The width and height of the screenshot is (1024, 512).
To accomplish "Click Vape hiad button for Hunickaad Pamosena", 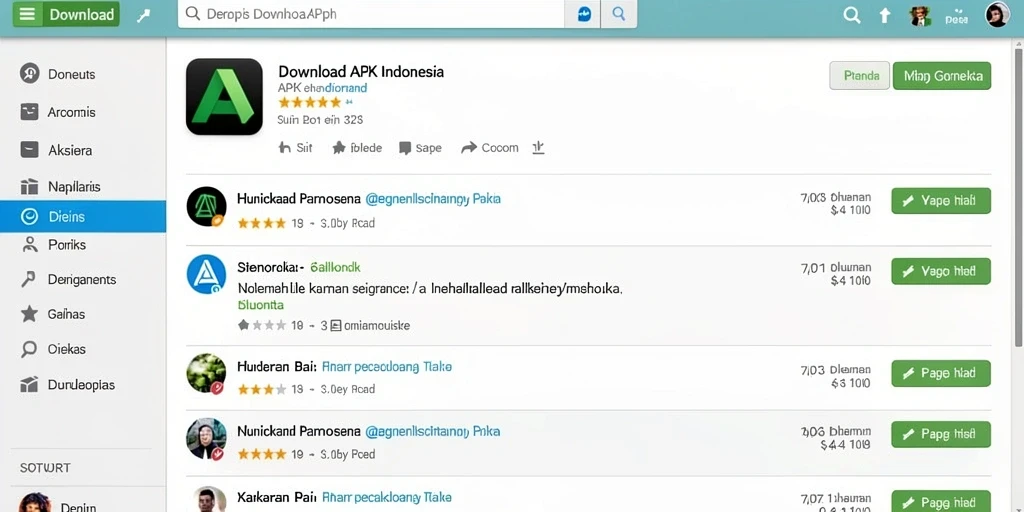I will click(941, 201).
